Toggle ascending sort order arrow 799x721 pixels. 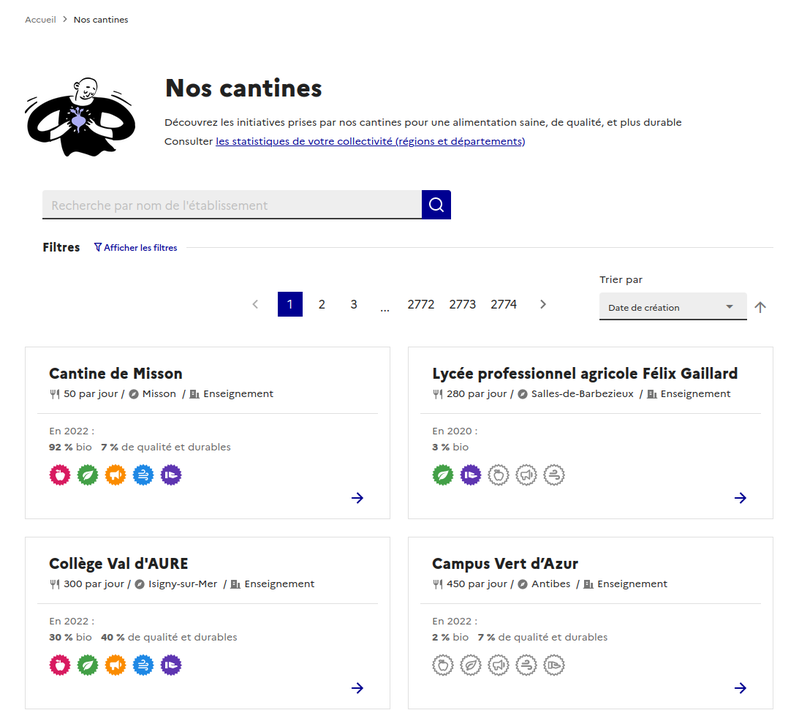coord(760,307)
